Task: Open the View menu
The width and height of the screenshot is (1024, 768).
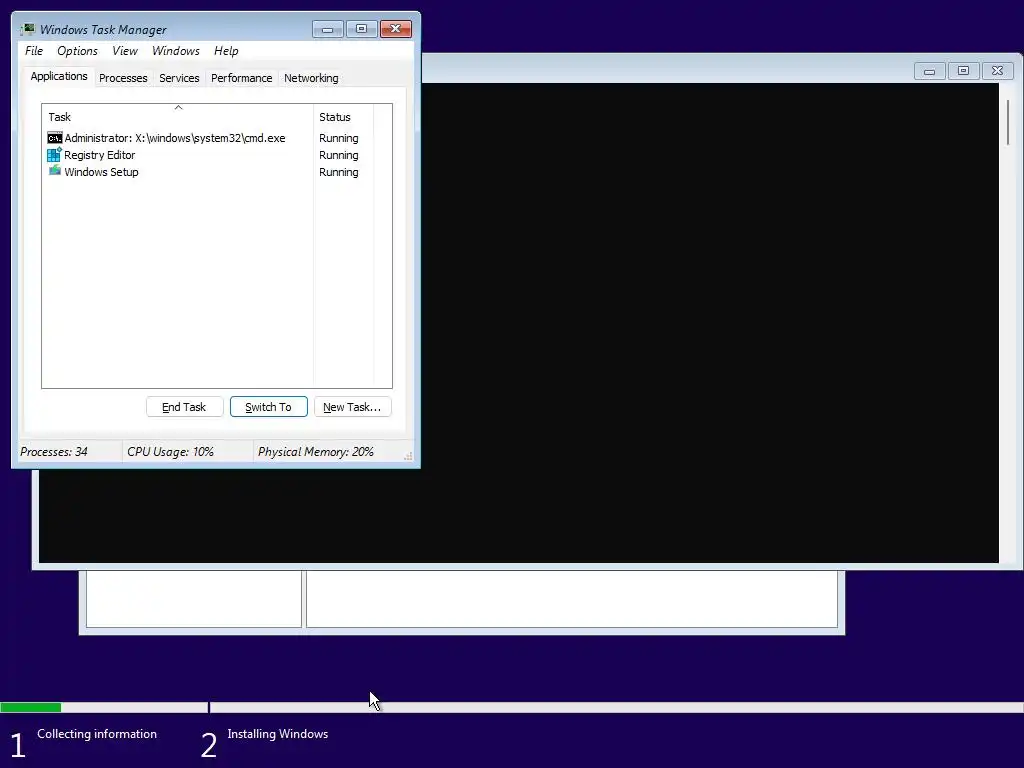Action: (125, 51)
